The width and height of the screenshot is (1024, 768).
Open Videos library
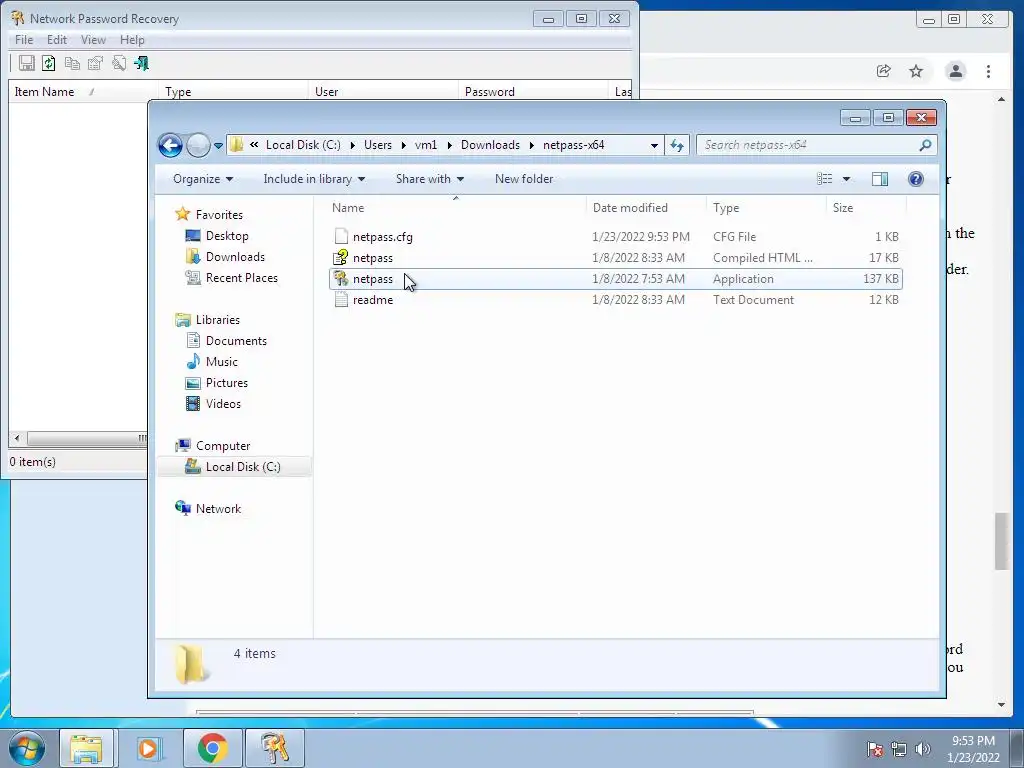coord(223,404)
